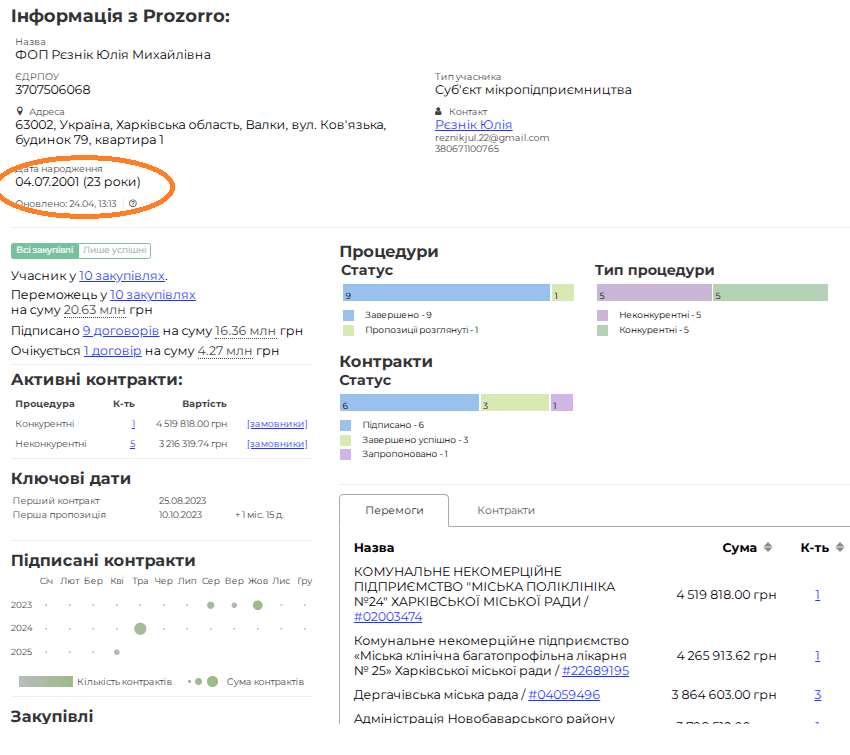Viewport: 850px width, 755px height.
Task: Switch filter to Лише успішні
Action: tap(115, 251)
